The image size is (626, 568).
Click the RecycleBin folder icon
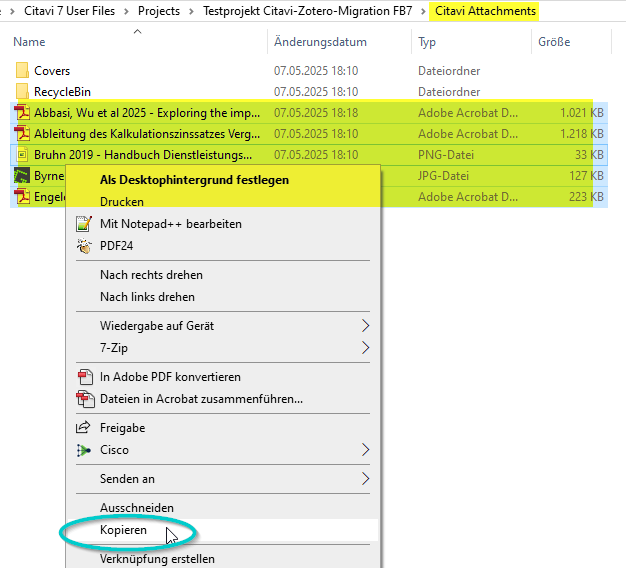(22, 91)
